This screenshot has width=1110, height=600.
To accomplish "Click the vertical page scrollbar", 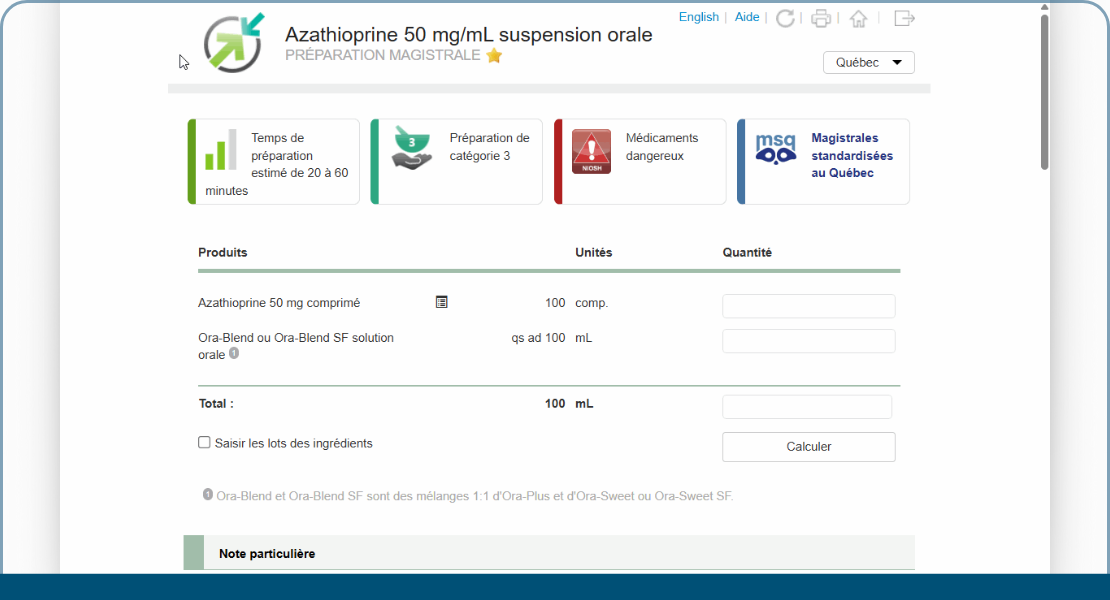I will [1044, 90].
